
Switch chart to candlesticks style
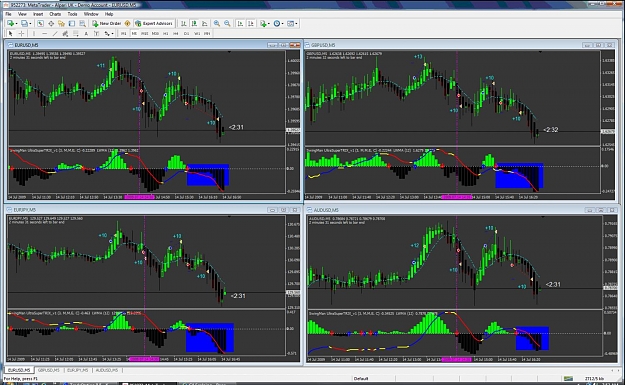coord(194,24)
